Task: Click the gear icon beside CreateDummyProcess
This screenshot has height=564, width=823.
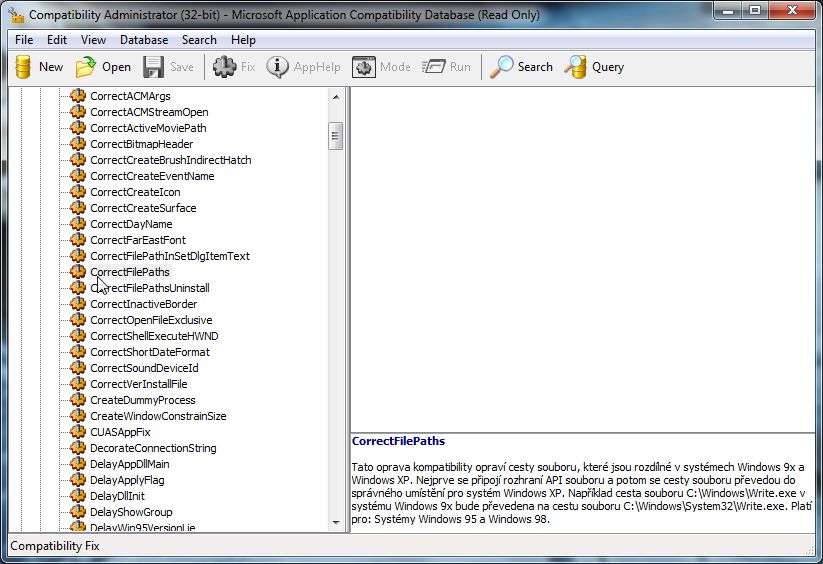Action: click(x=78, y=400)
